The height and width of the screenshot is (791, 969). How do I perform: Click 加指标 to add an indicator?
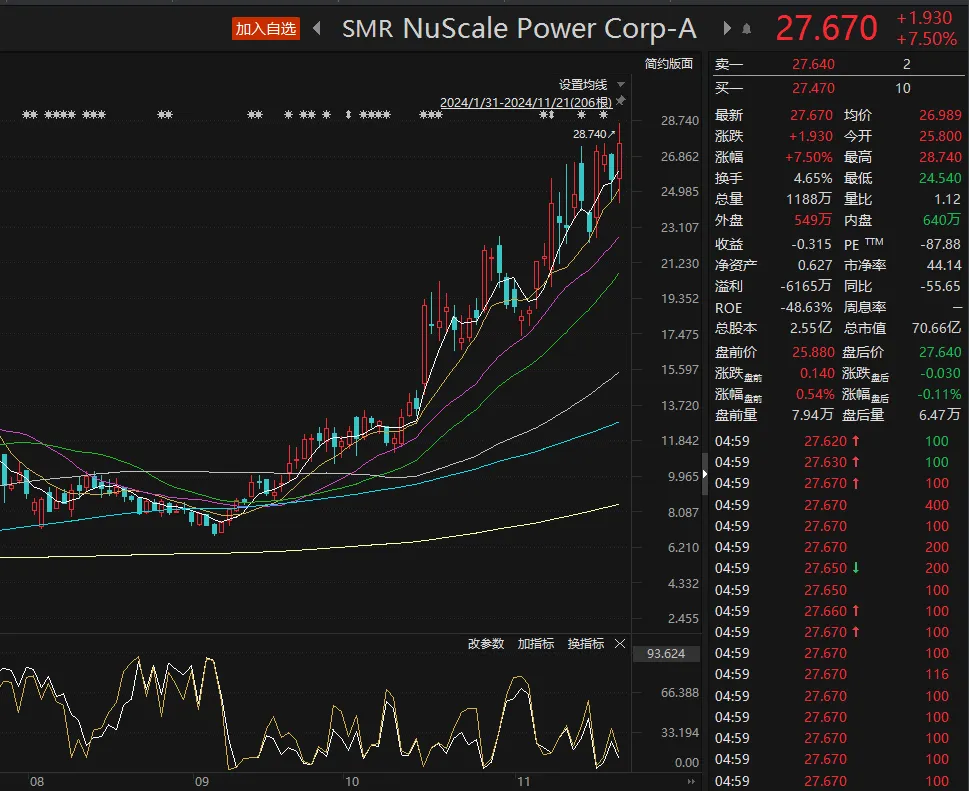click(x=535, y=644)
